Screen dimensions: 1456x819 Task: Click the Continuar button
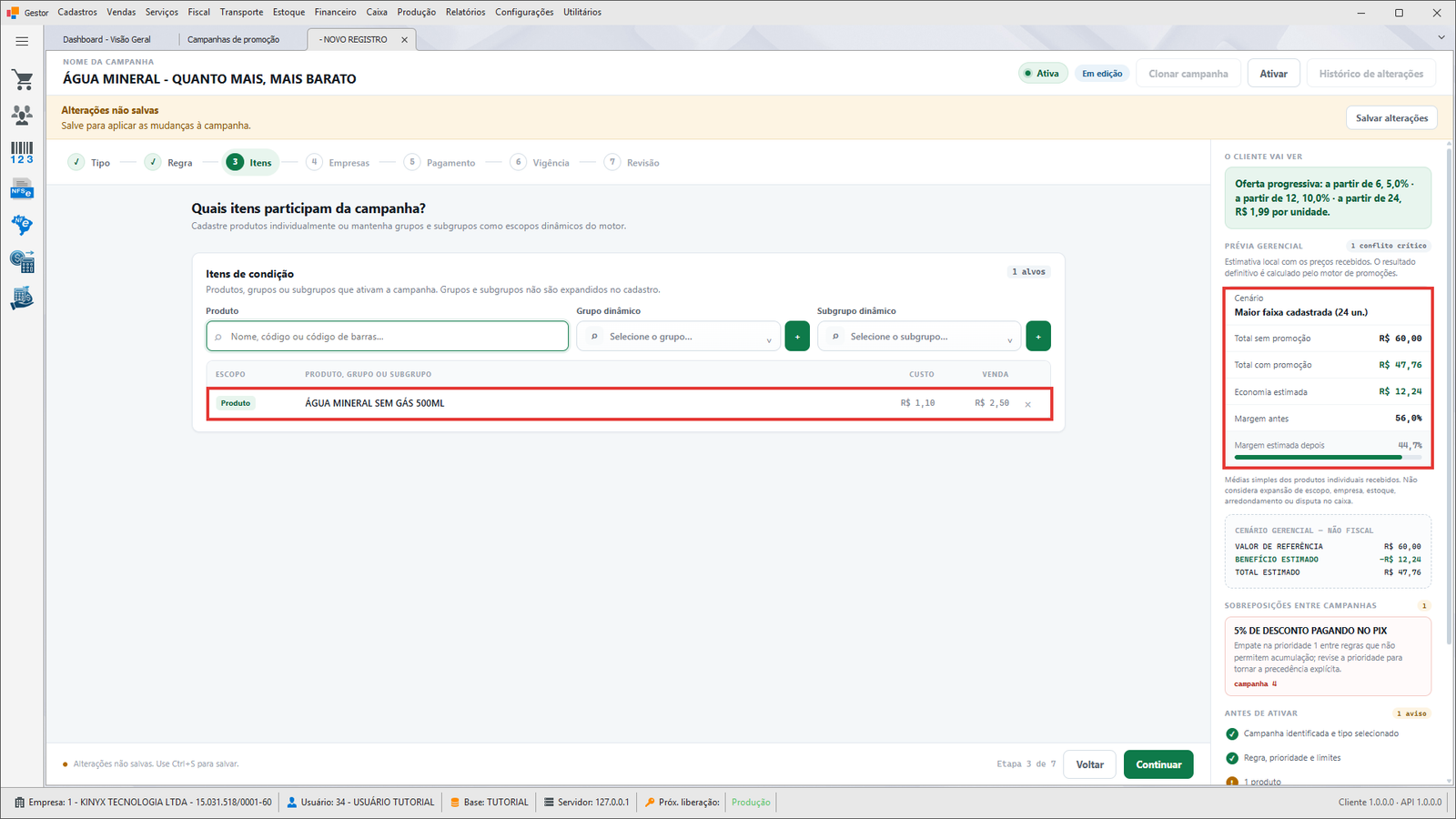[1158, 764]
